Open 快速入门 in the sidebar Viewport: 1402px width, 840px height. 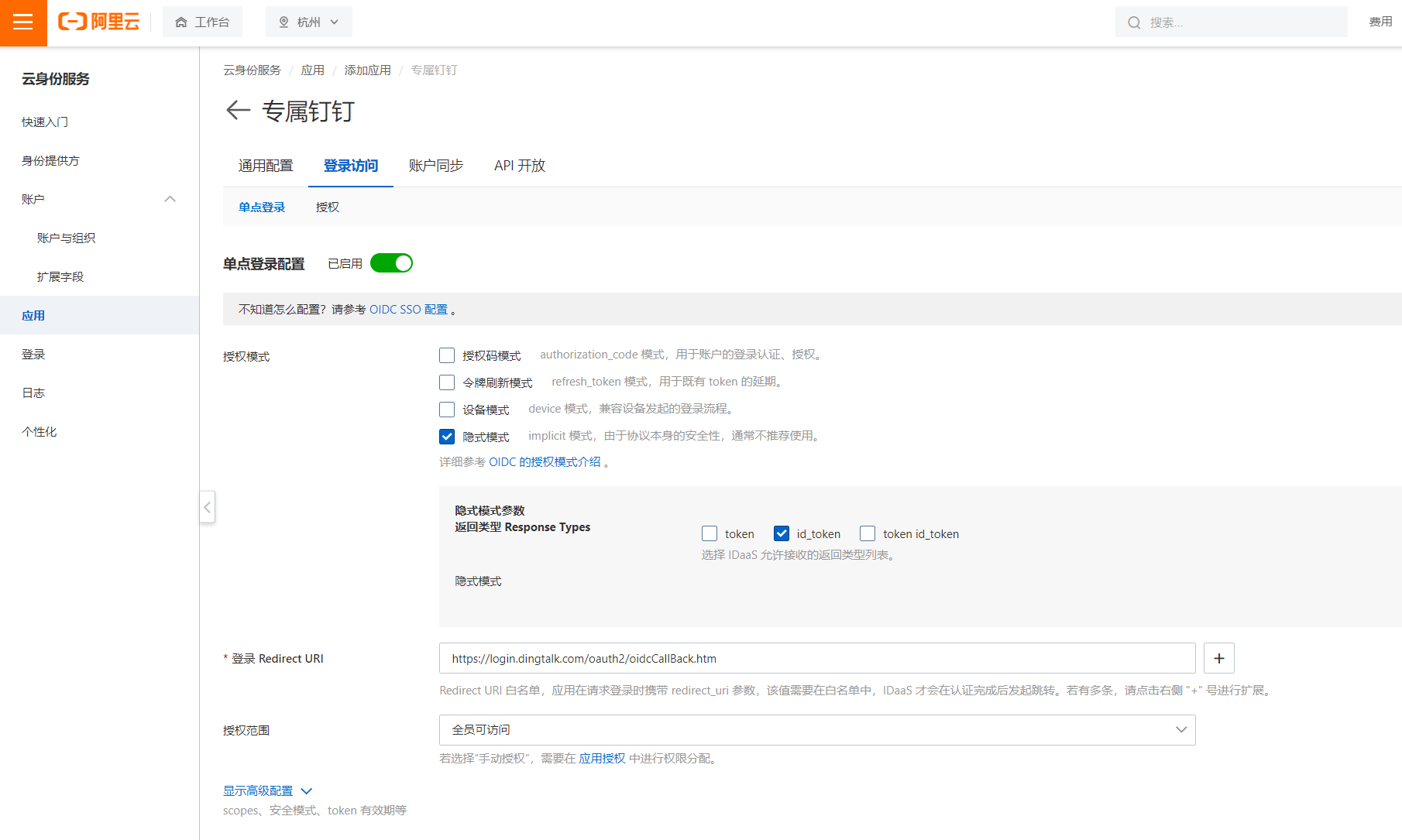pos(45,122)
